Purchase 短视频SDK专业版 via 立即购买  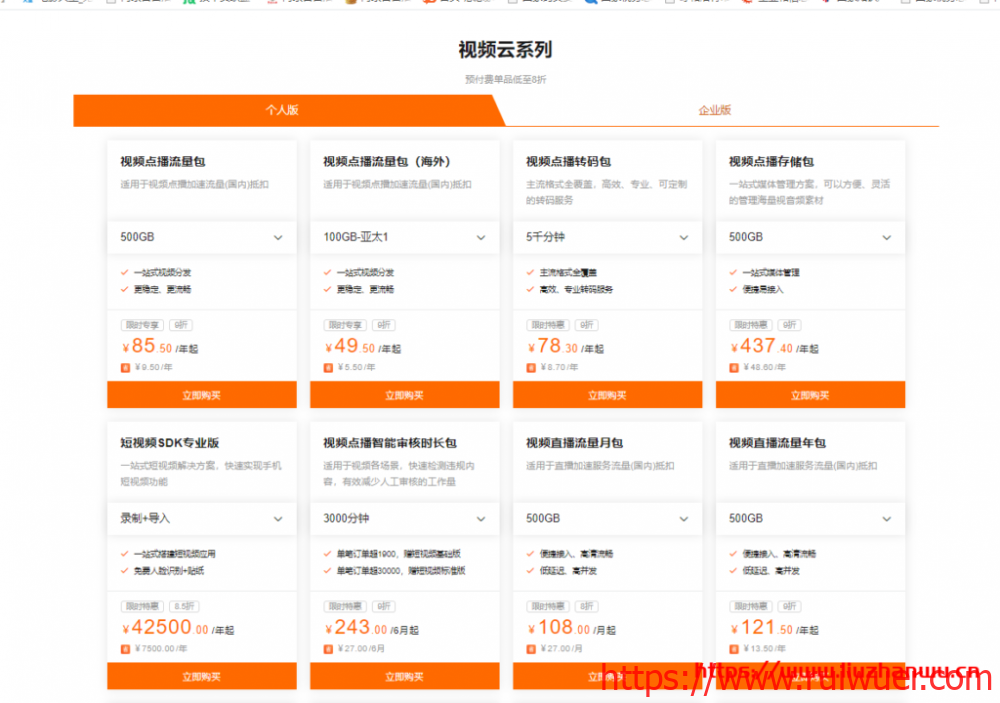click(x=201, y=676)
